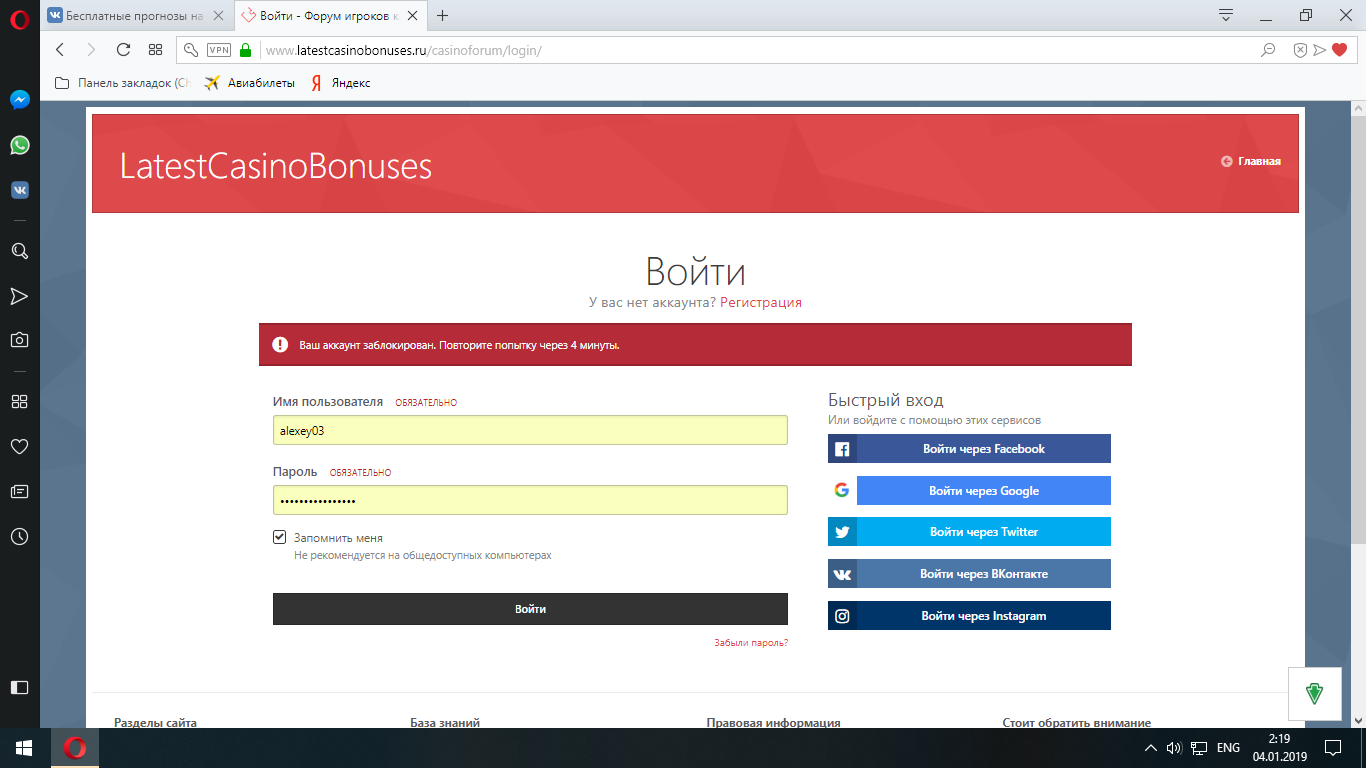Screen dimensions: 1366x768
Task: Click the username input field
Action: tap(530, 430)
